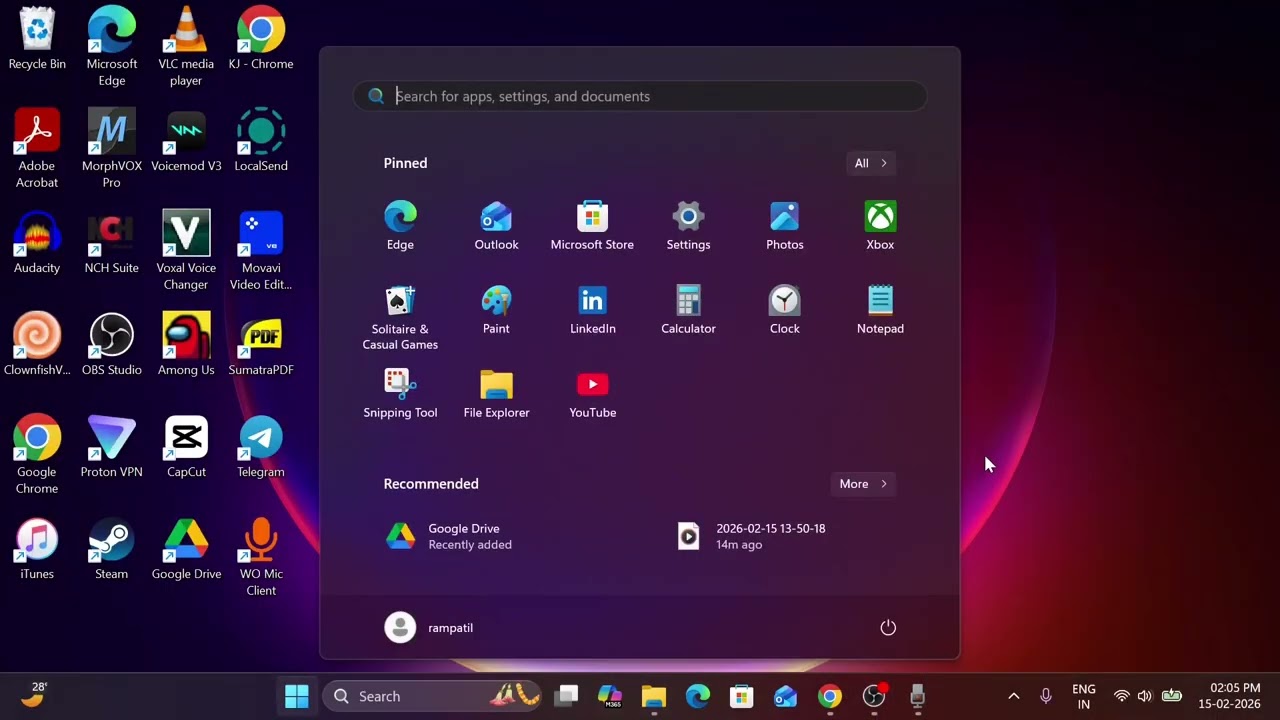Select the LocalSend desktop shortcut
The image size is (1280, 720).
(x=261, y=141)
